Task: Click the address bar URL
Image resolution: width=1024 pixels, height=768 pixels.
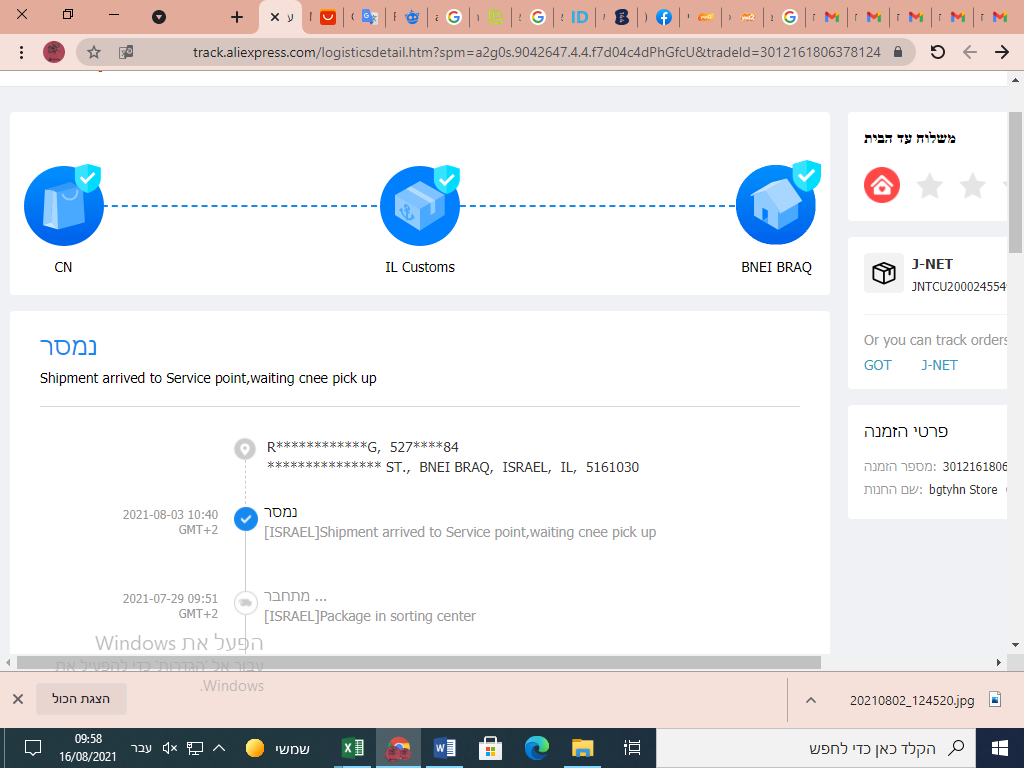Action: [536, 52]
